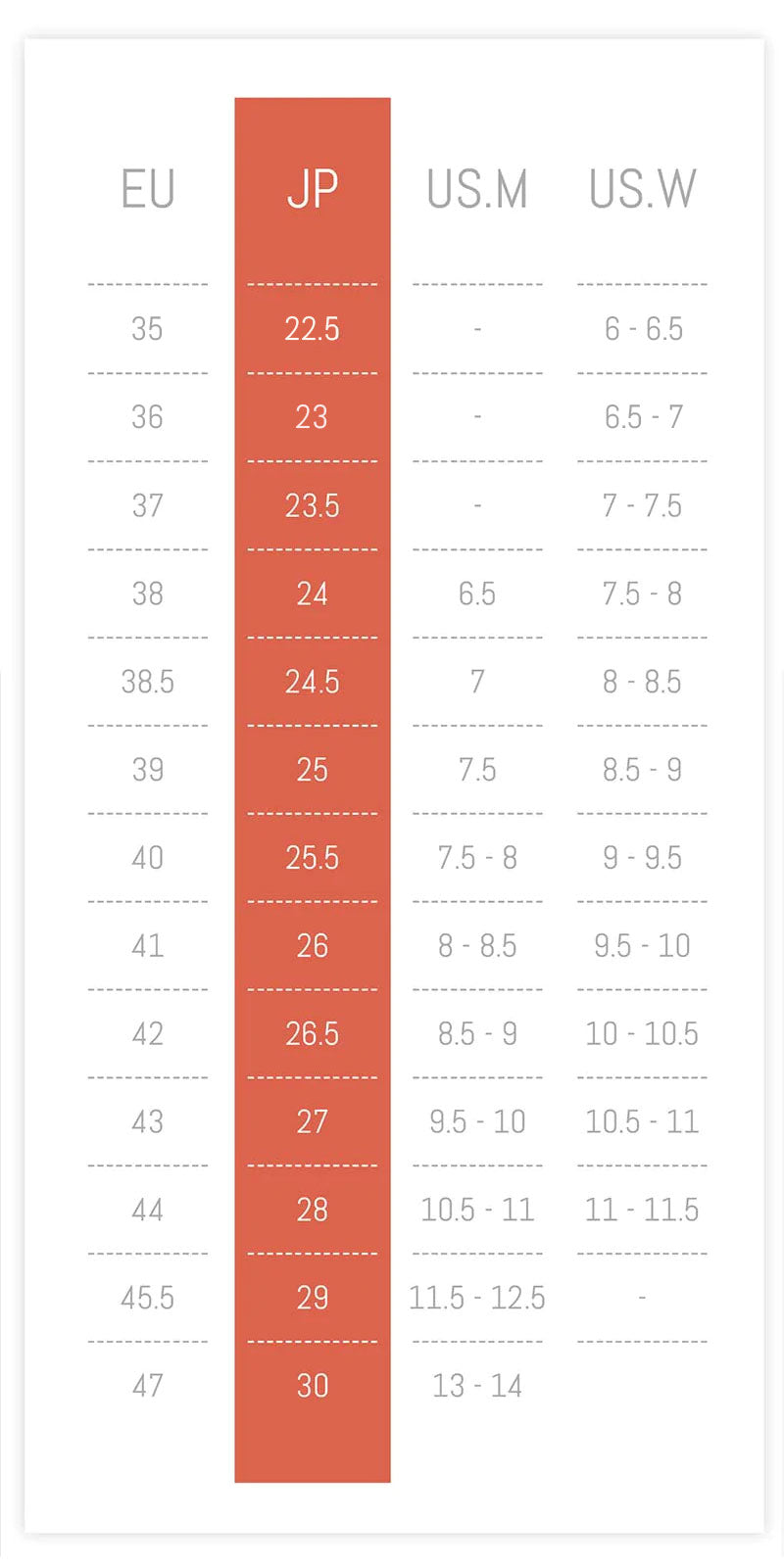Select US.W size 11 - 11.5
The height and width of the screenshot is (1568, 784).
coord(643,1210)
